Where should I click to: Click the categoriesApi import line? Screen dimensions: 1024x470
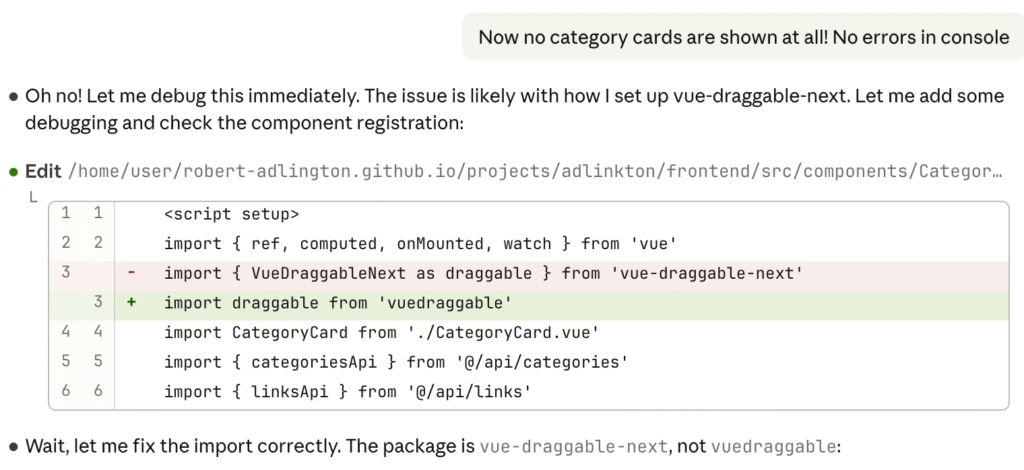(397, 362)
